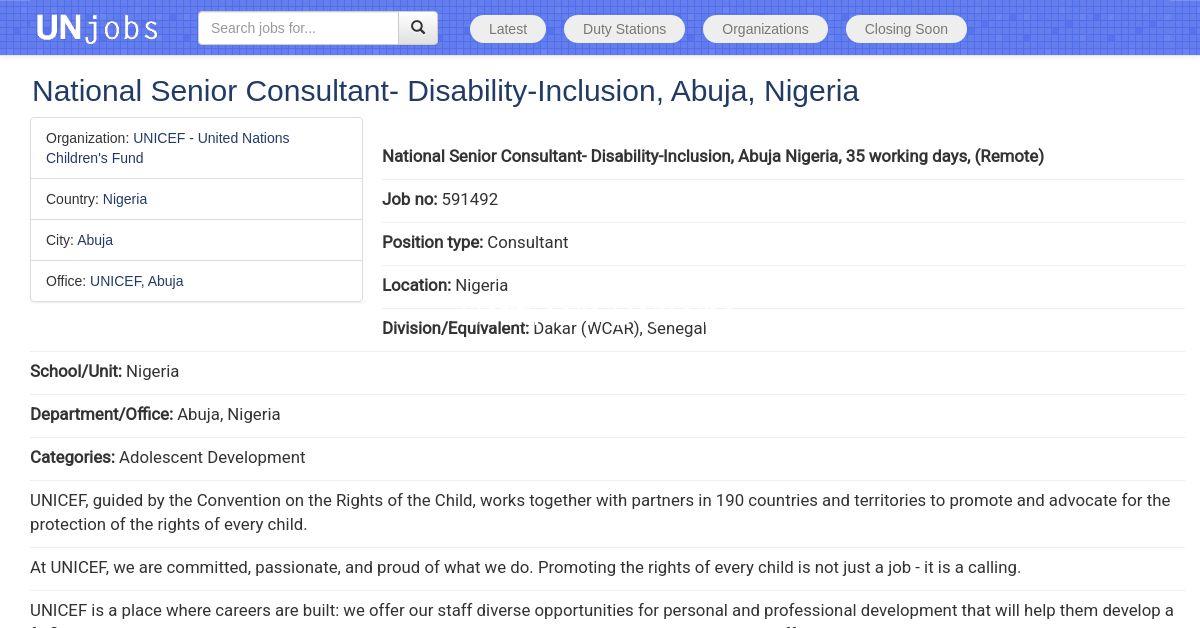This screenshot has height=628, width=1200.
Task: Open the Abuja city link
Action: [95, 240]
